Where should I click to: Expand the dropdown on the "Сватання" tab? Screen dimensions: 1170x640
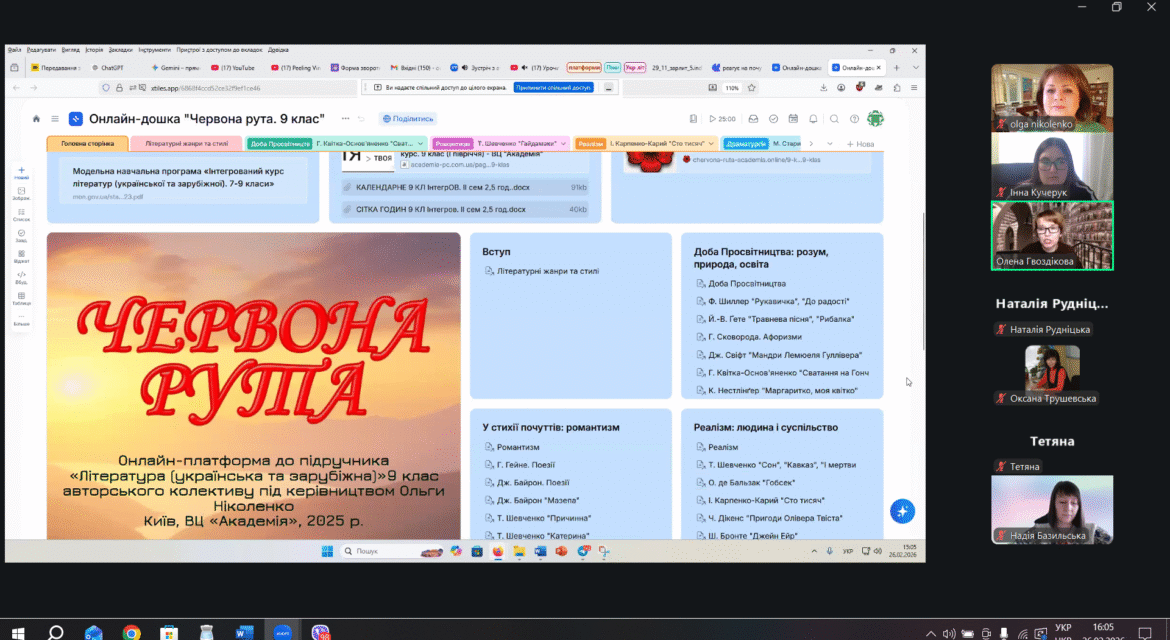(421, 143)
